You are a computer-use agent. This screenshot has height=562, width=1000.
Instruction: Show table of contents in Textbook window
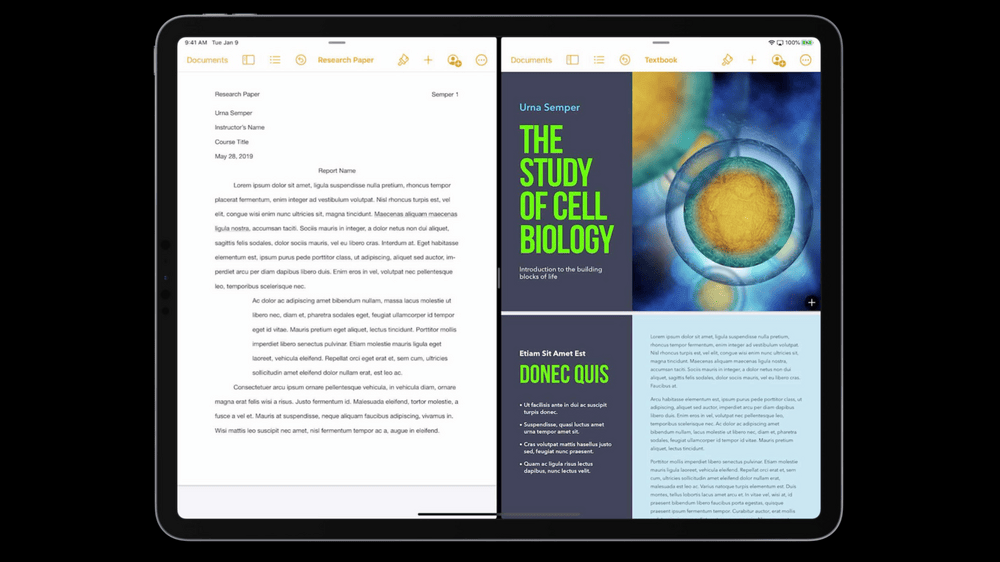click(599, 60)
